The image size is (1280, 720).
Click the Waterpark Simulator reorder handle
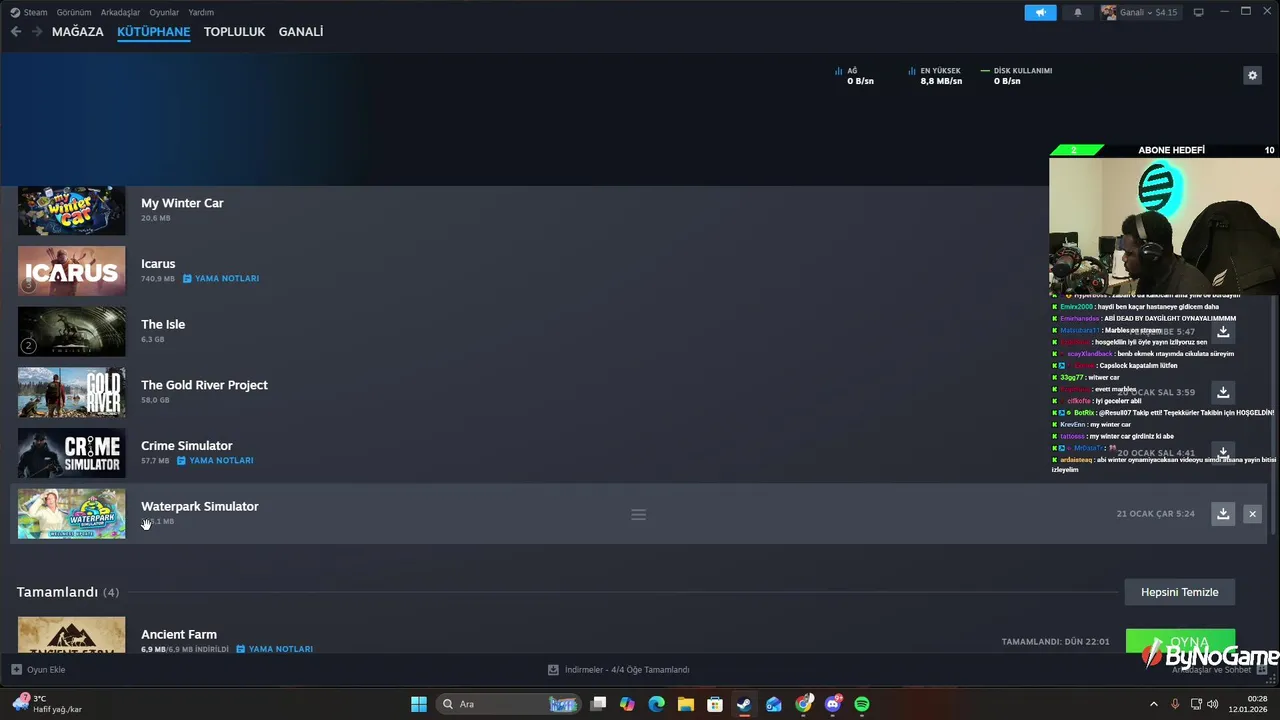pyautogui.click(x=638, y=514)
